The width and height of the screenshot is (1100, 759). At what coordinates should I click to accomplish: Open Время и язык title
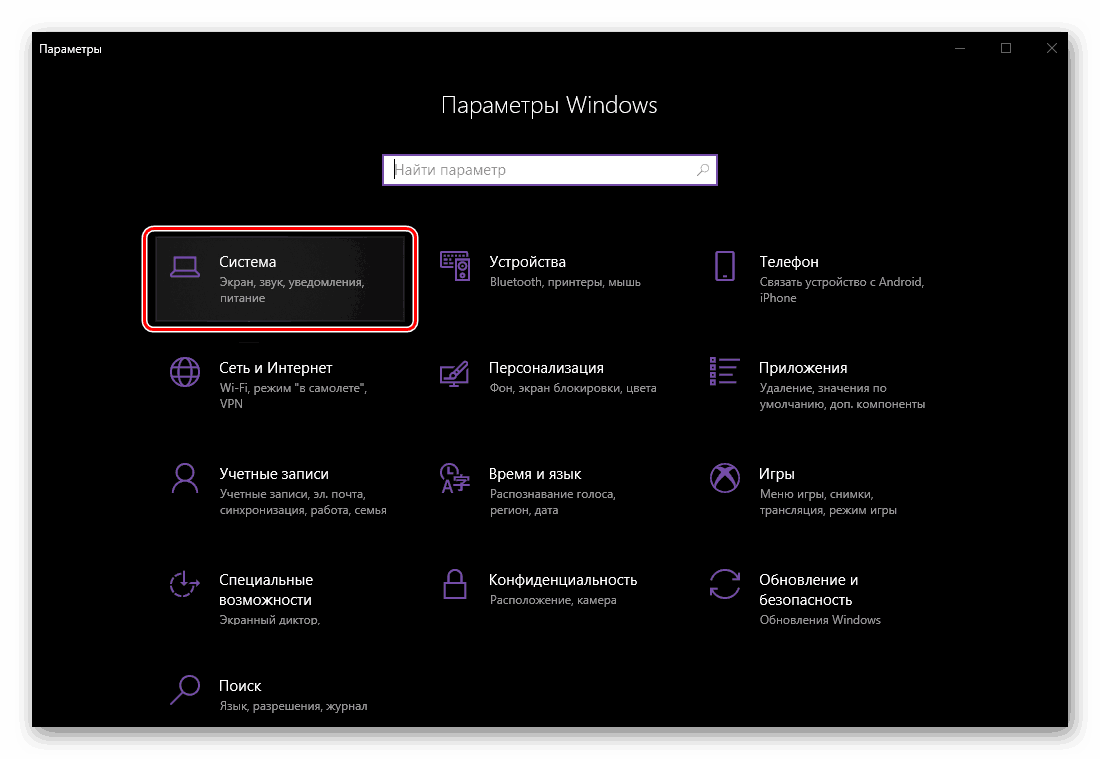pyautogui.click(x=535, y=473)
